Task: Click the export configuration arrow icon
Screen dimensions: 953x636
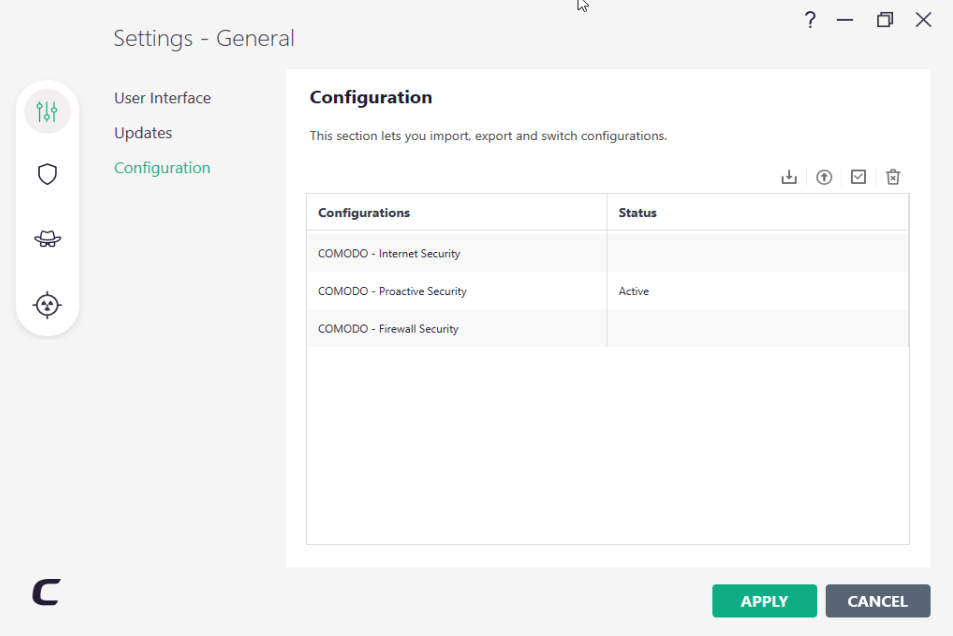Action: coord(824,177)
